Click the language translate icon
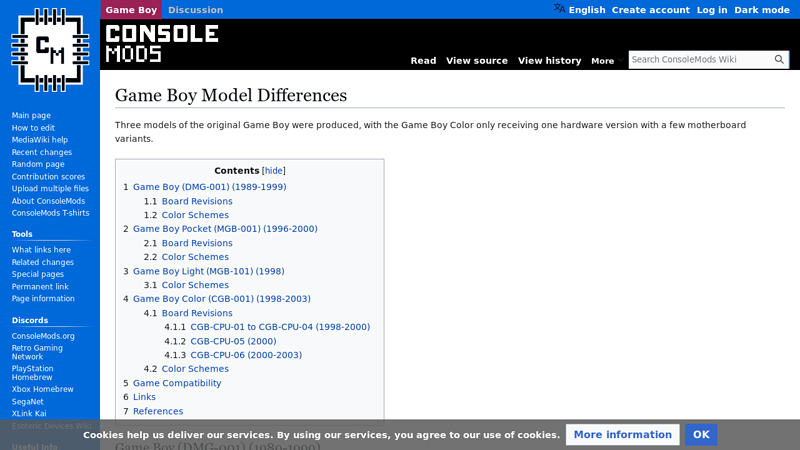The image size is (800, 450). click(559, 9)
